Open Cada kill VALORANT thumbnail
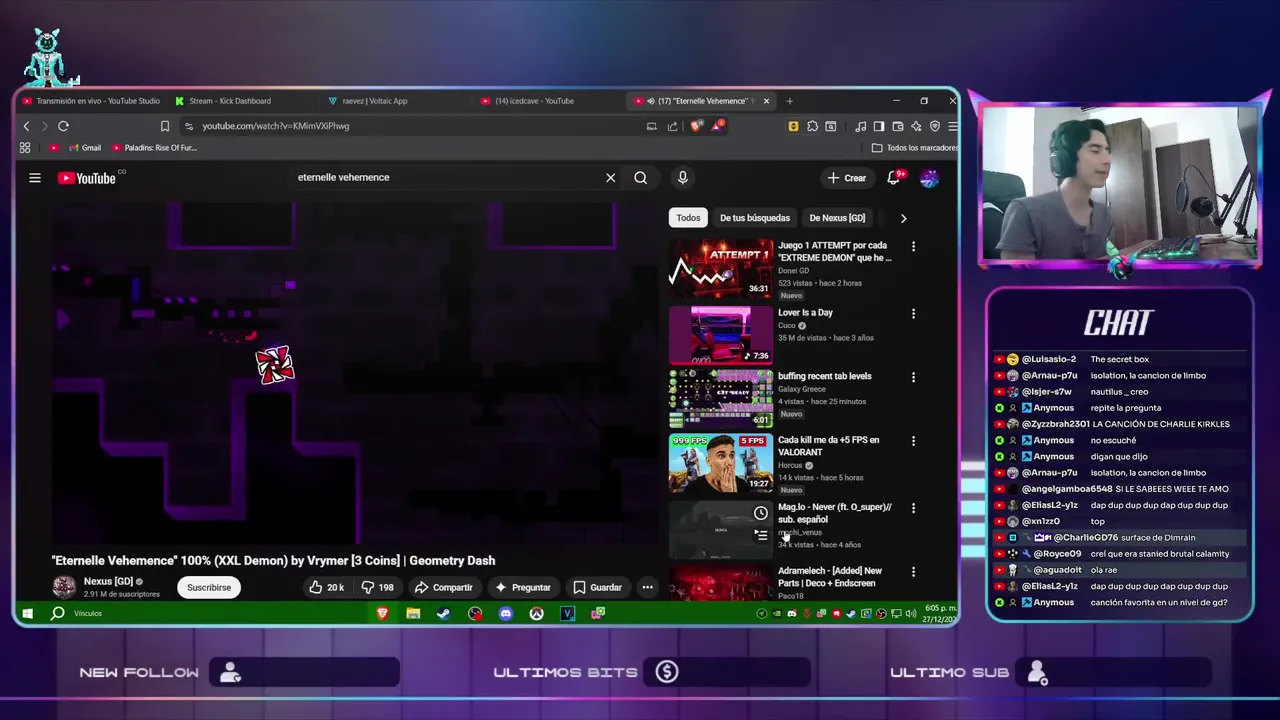Screen dimensions: 1280x720 click(x=721, y=463)
